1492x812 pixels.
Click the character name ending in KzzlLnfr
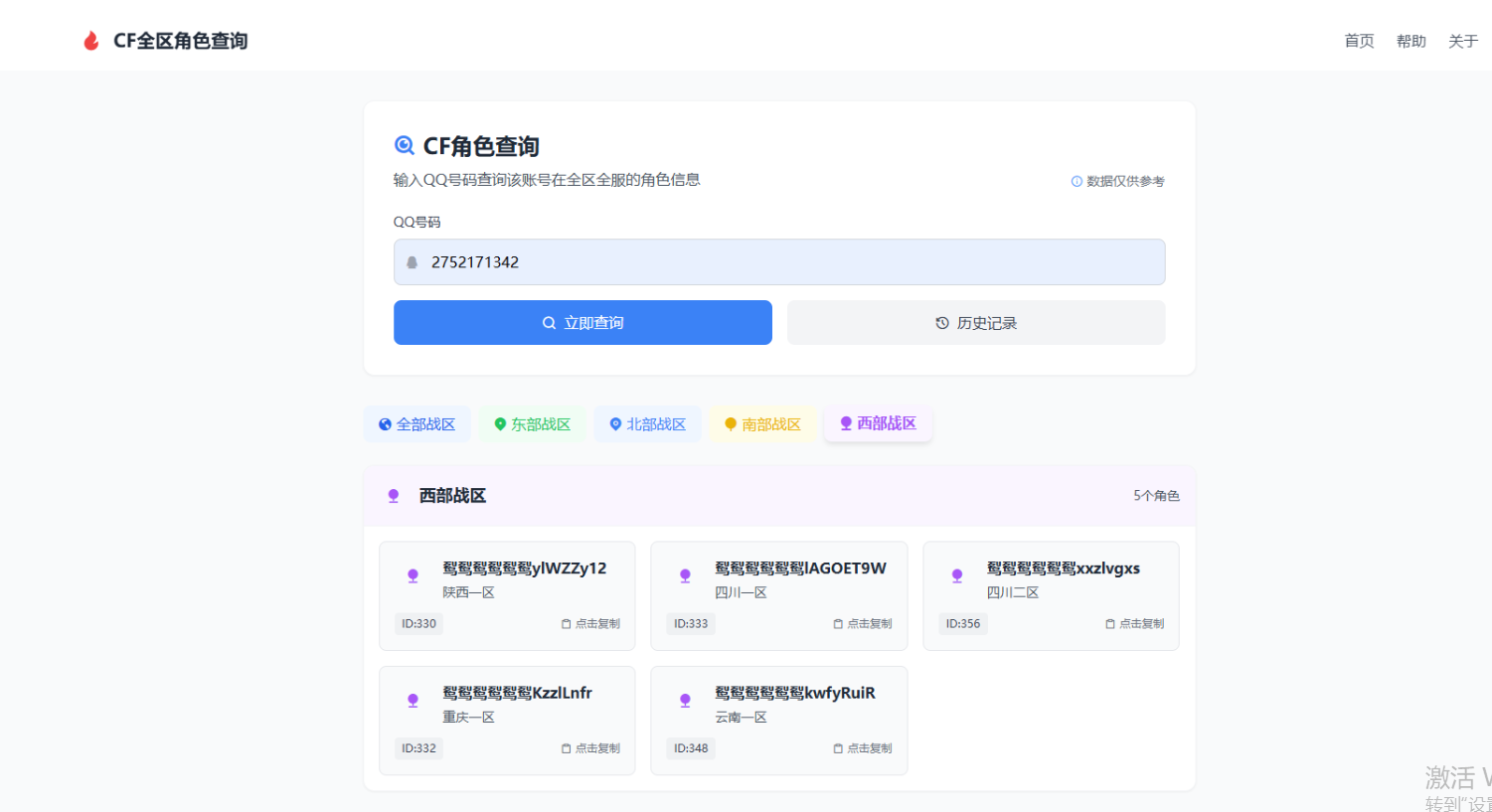518,693
